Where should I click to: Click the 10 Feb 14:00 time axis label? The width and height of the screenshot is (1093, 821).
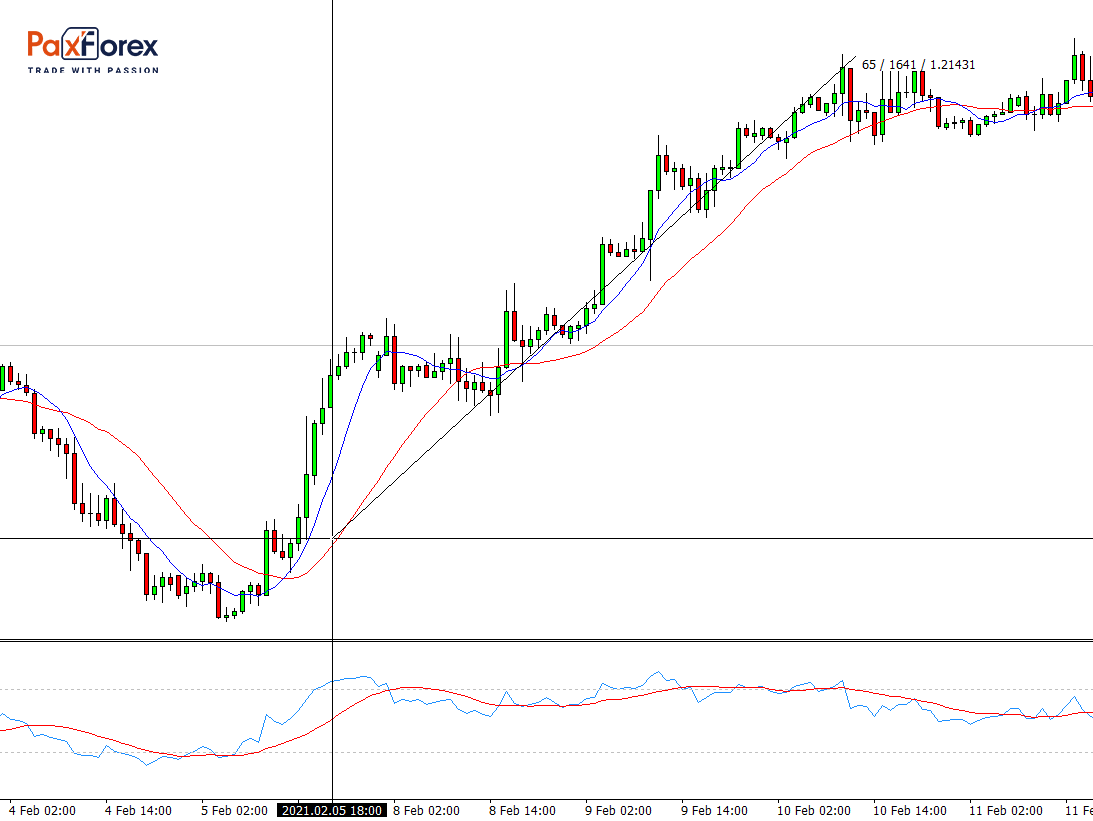[x=910, y=811]
